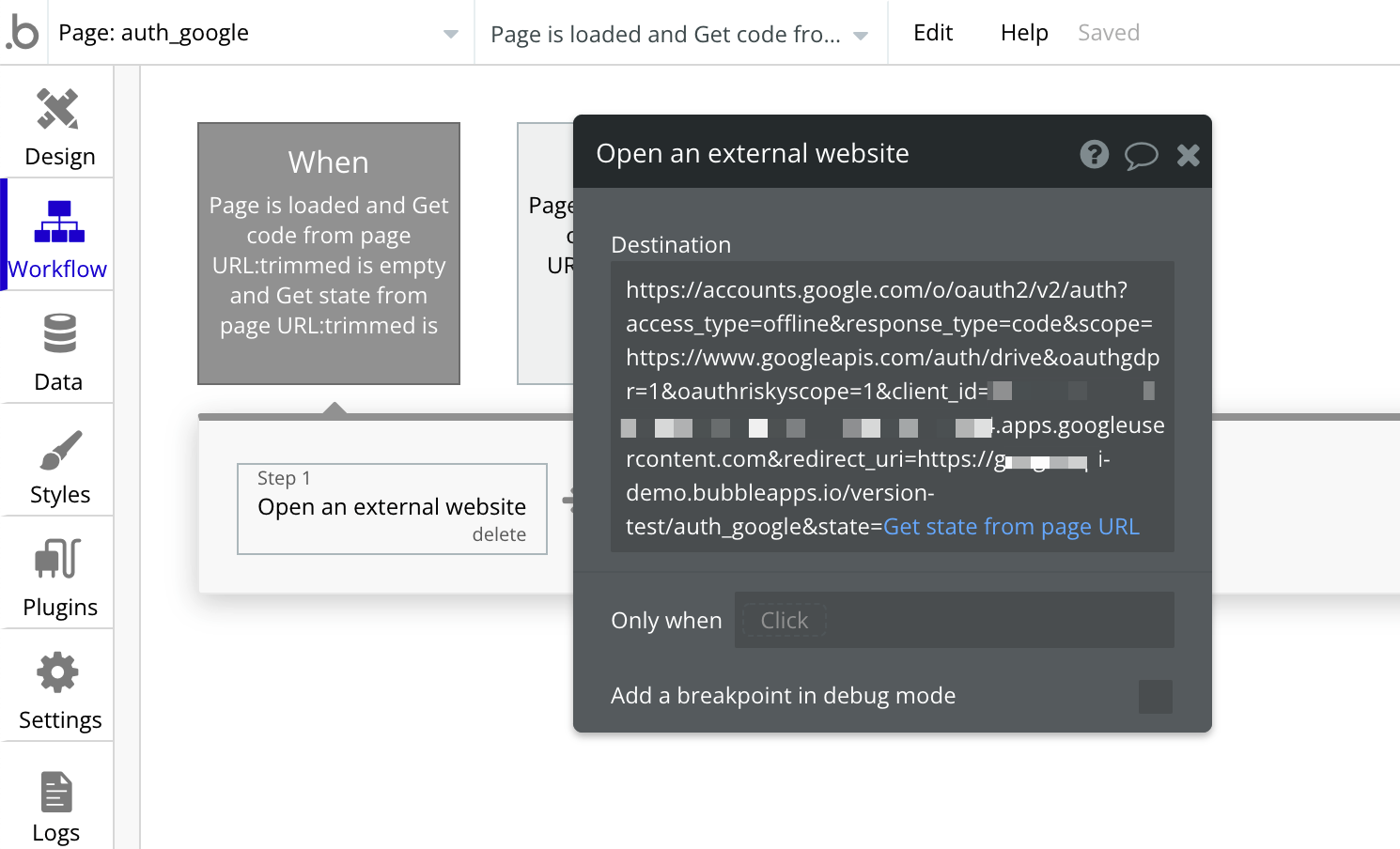Select the Workflow tab icon
1400x849 pixels.
click(59, 222)
